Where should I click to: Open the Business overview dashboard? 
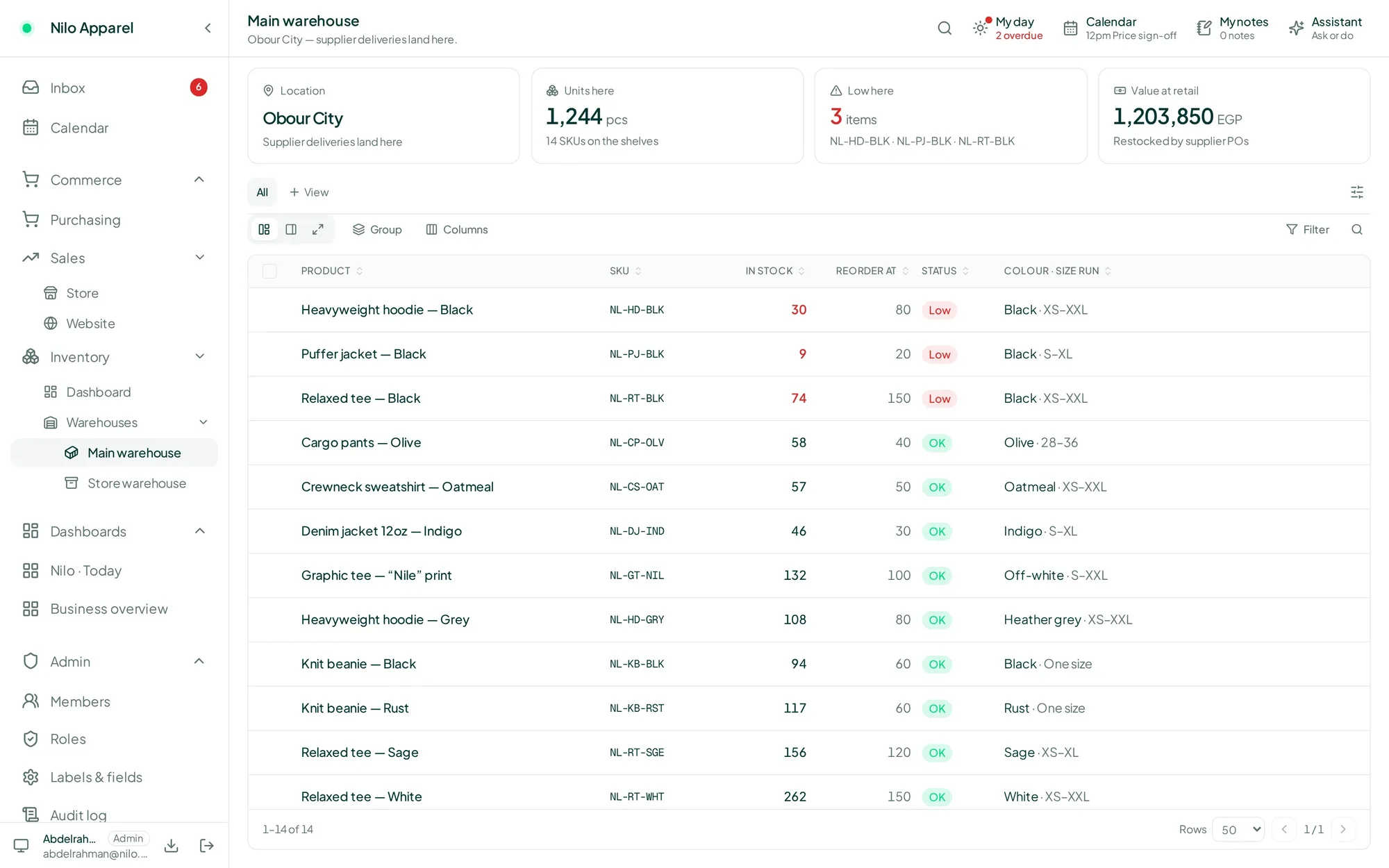115,609
